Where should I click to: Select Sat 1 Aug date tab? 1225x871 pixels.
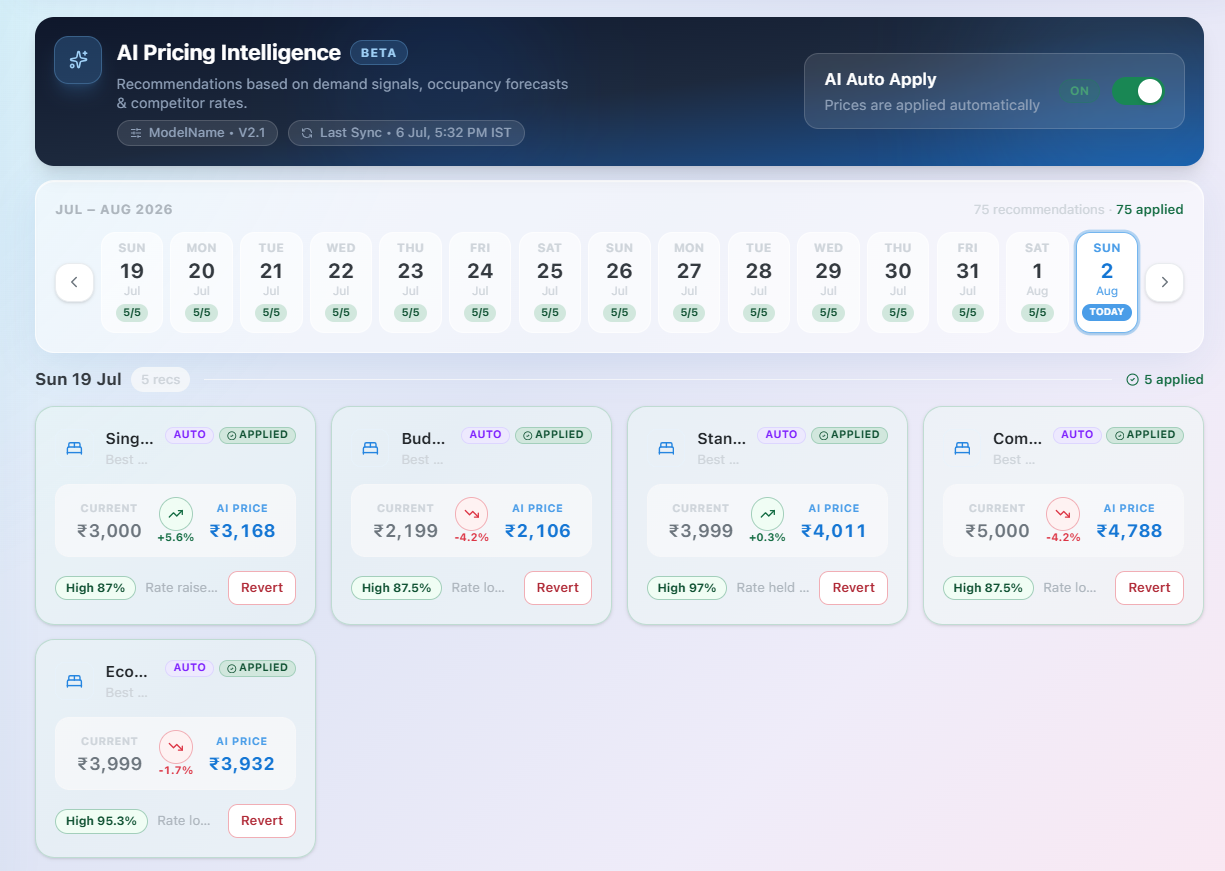pos(1037,283)
